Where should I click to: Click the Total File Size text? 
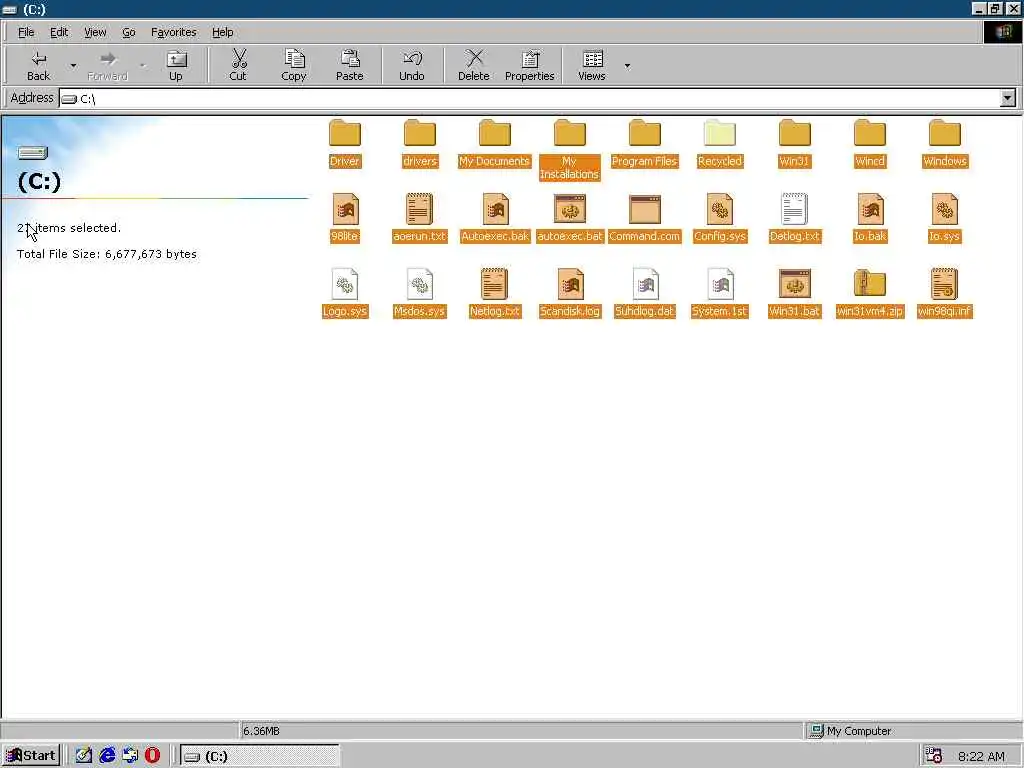pyautogui.click(x=106, y=254)
